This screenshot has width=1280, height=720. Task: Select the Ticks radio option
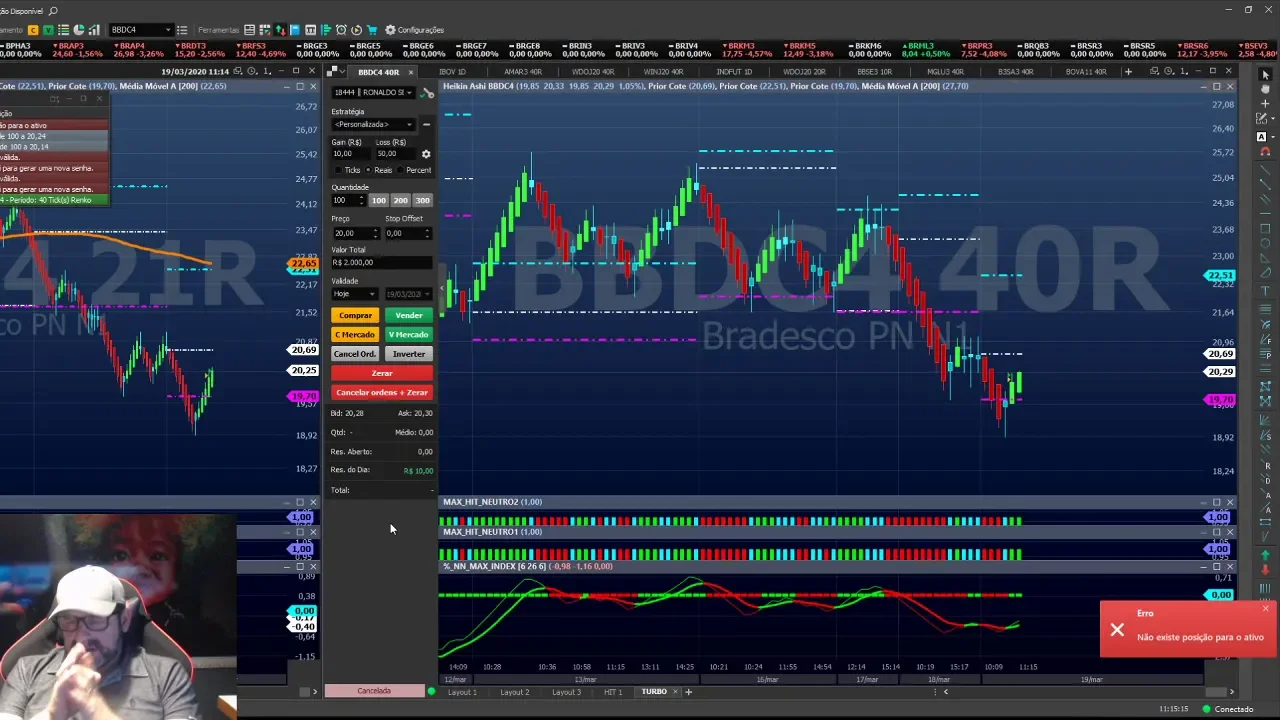[x=339, y=170]
